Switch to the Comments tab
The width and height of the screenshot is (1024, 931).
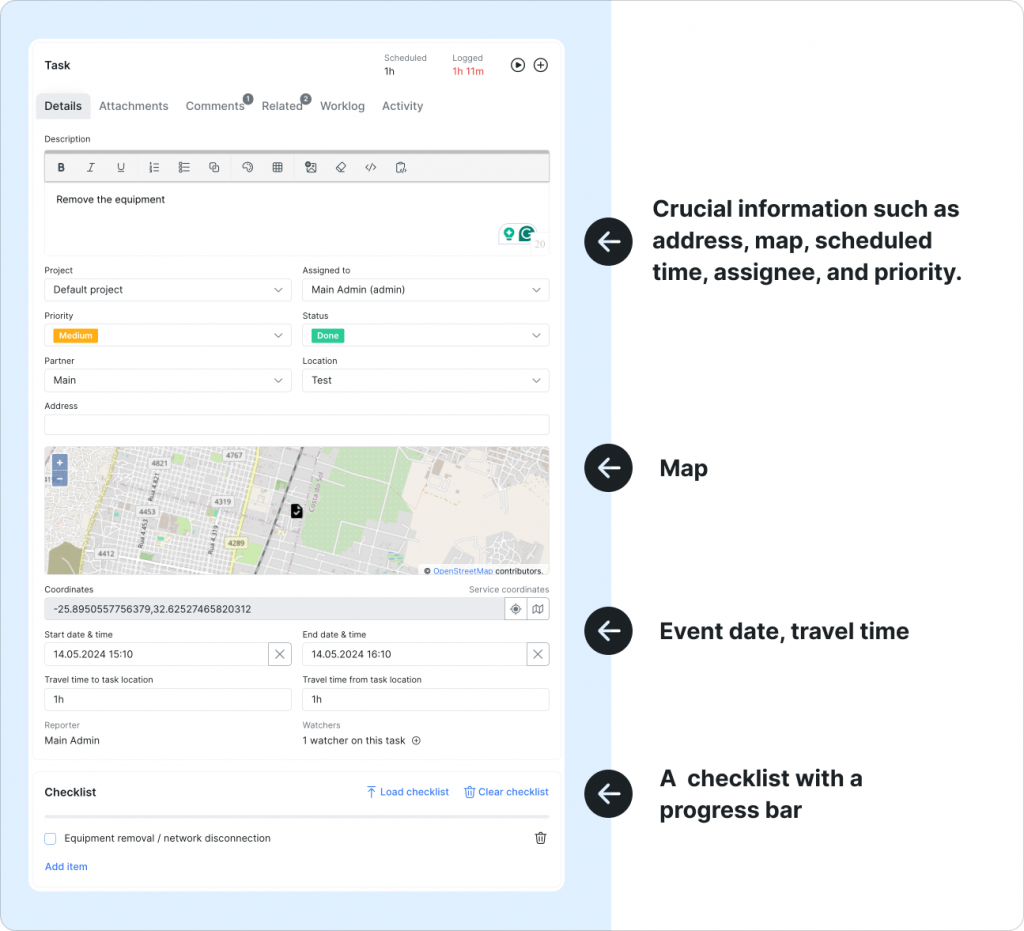(x=214, y=106)
